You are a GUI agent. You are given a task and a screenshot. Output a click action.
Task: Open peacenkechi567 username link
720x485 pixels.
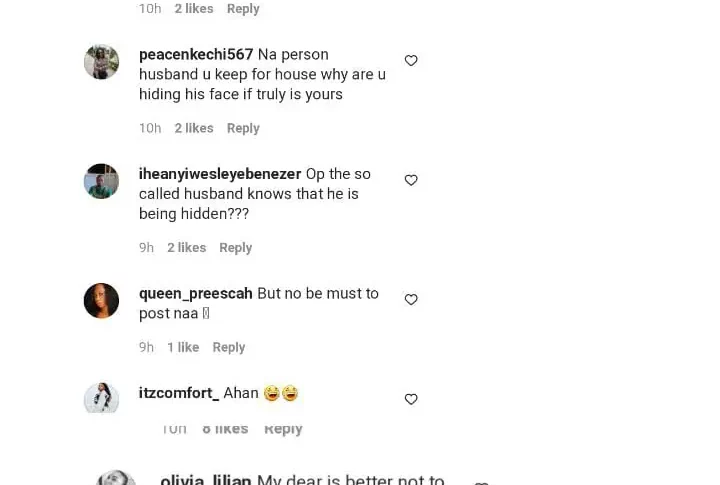[x=196, y=54]
